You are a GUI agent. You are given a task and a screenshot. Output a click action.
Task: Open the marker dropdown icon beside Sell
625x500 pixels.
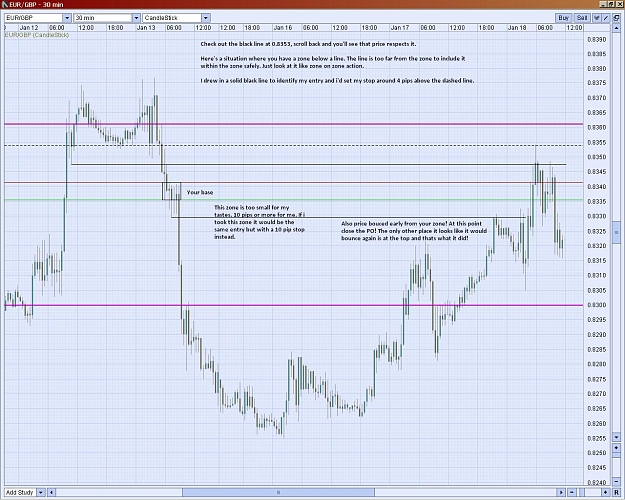597,18
